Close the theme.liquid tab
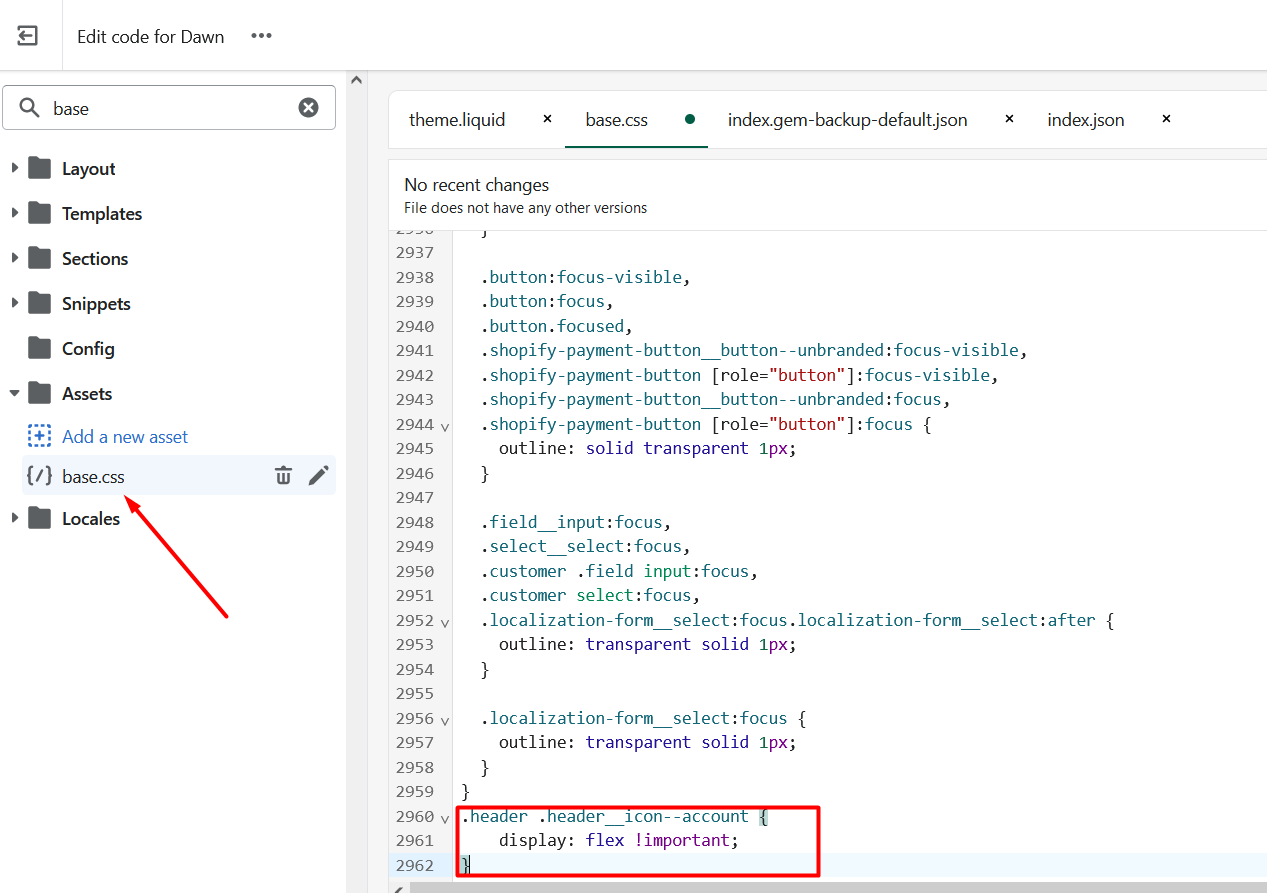 (x=547, y=119)
